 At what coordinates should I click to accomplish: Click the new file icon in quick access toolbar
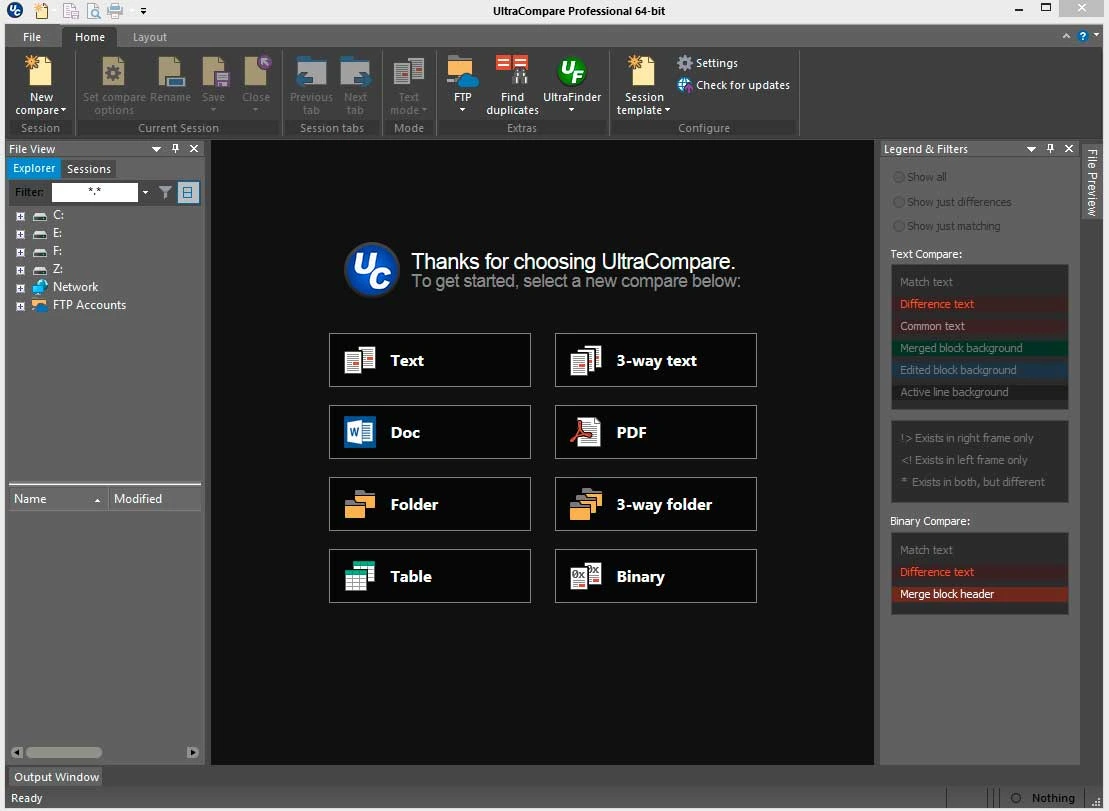coord(42,11)
